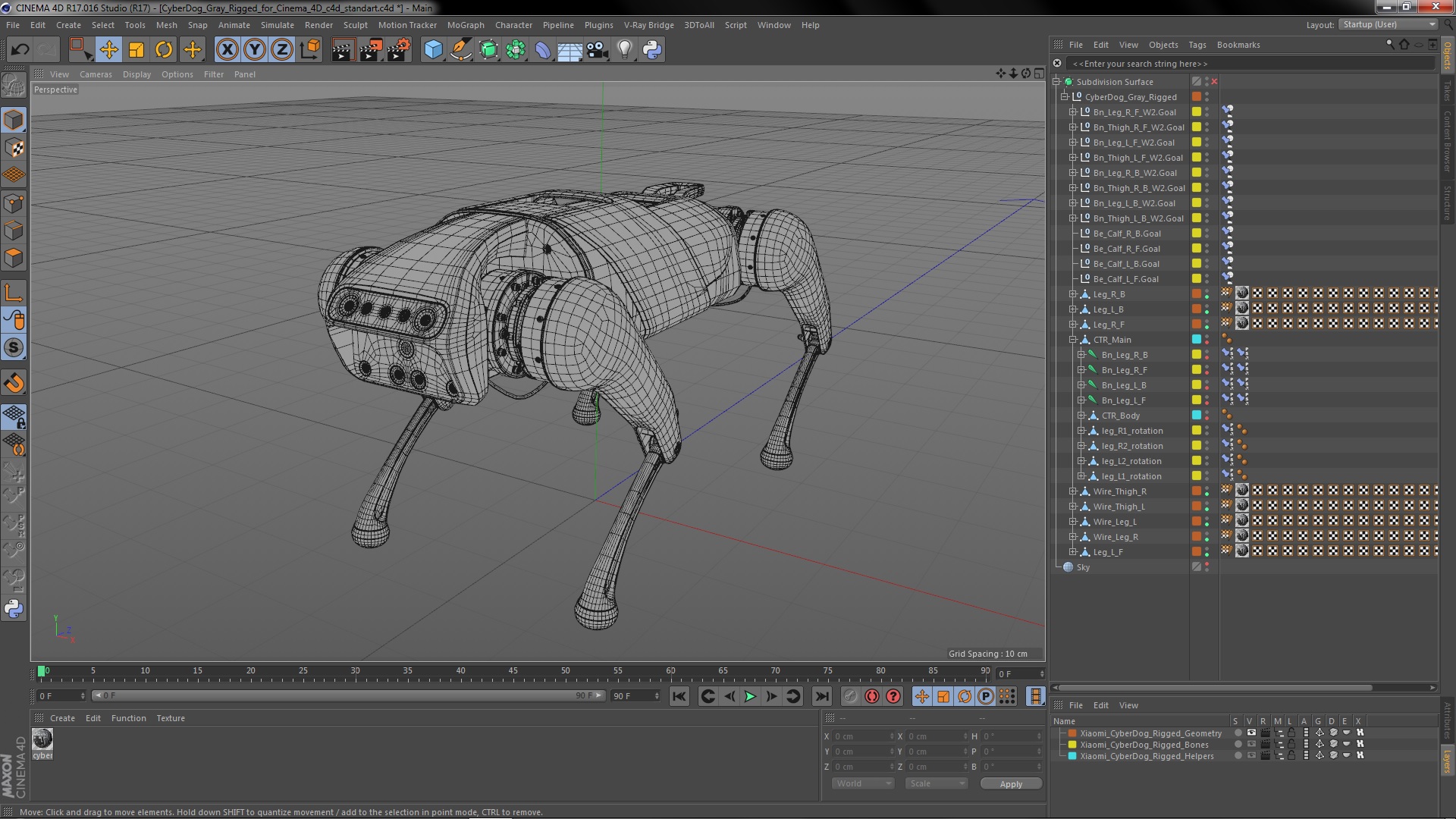Toggle visibility dots for Sky object
The image size is (1456, 819).
(1207, 567)
